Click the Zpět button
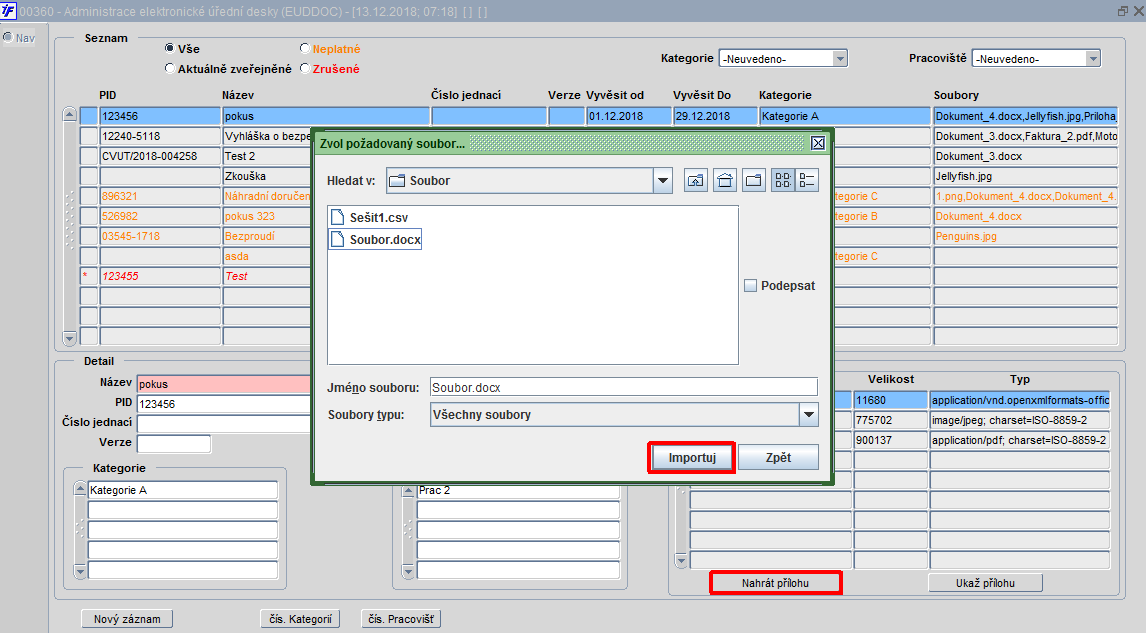Screen dimensions: 1146x633 (778, 458)
